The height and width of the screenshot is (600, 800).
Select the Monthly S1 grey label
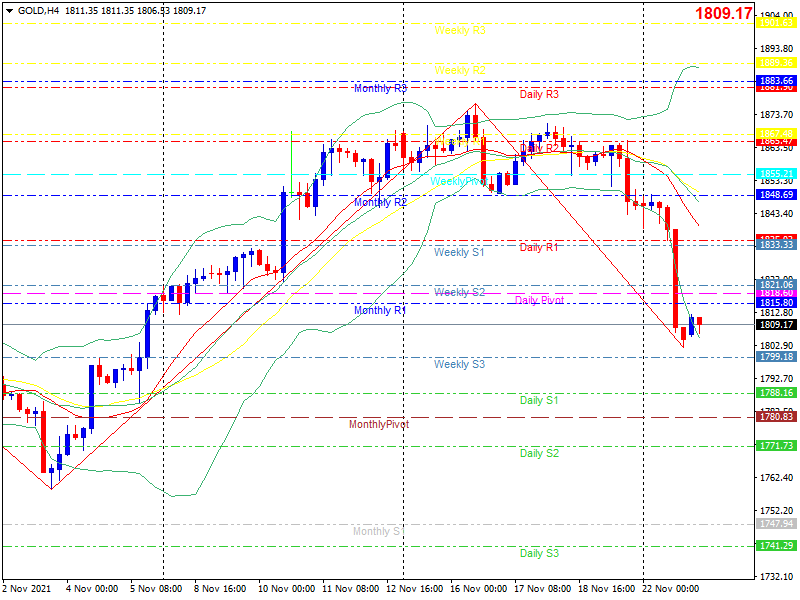(x=379, y=532)
